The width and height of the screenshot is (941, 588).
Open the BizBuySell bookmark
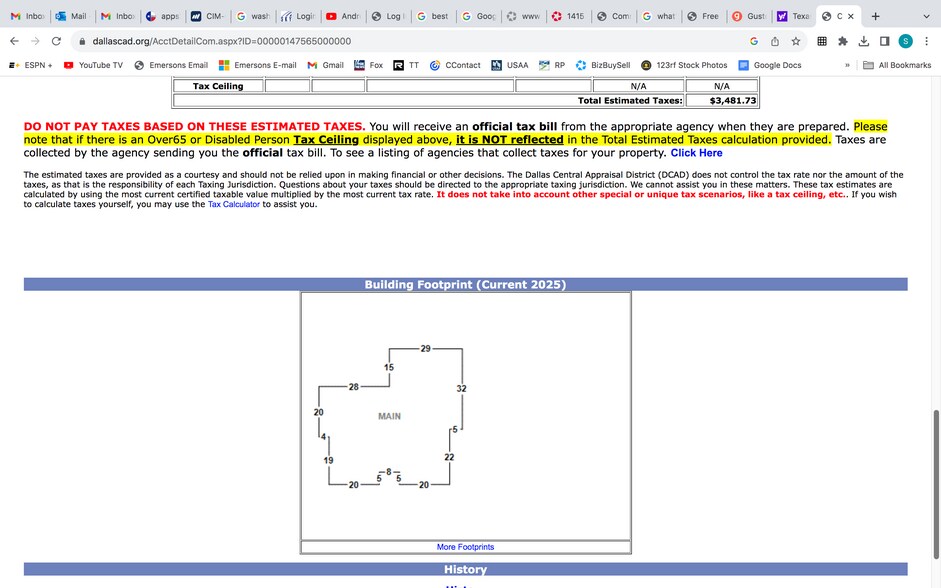(603, 65)
